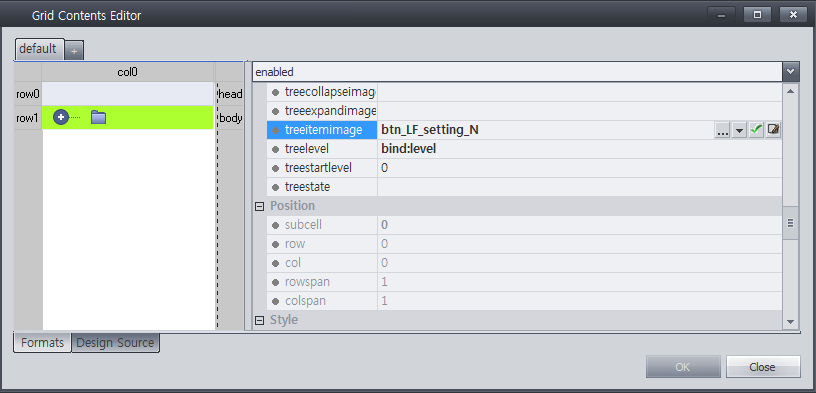Switch to the Design Source tab
Screen dimensions: 816x393
click(x=115, y=343)
